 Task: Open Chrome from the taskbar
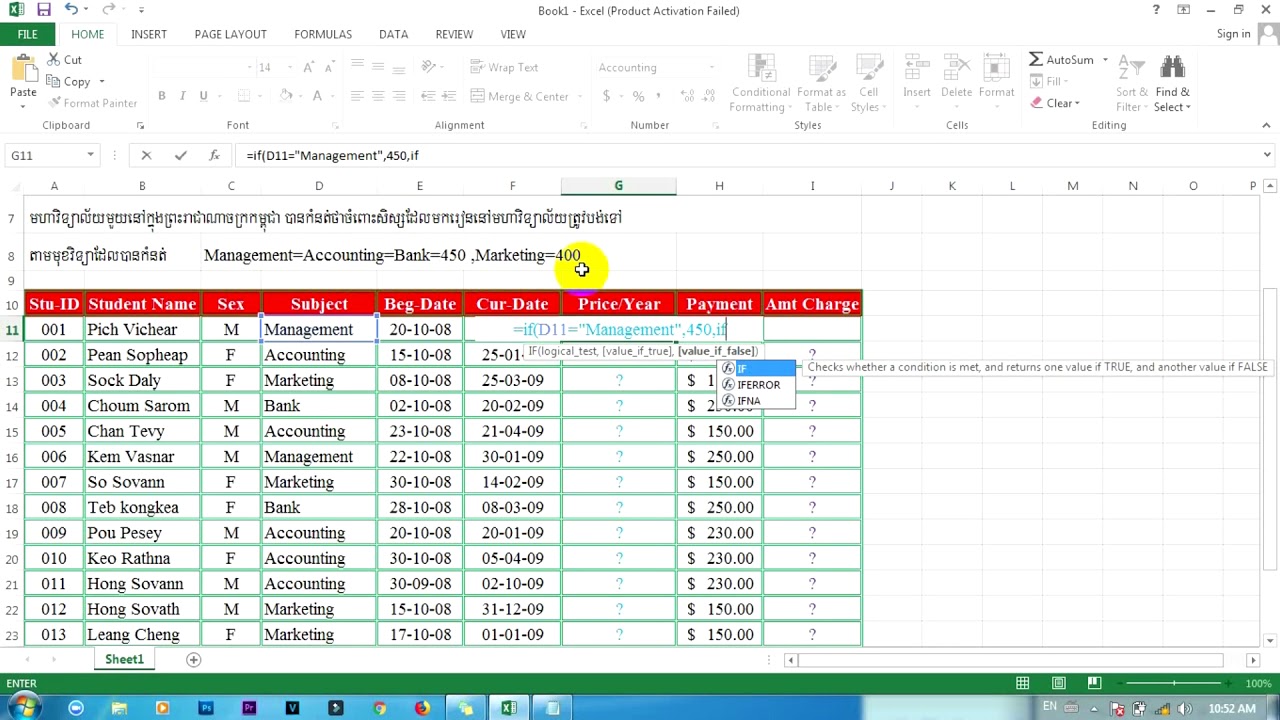click(x=379, y=709)
